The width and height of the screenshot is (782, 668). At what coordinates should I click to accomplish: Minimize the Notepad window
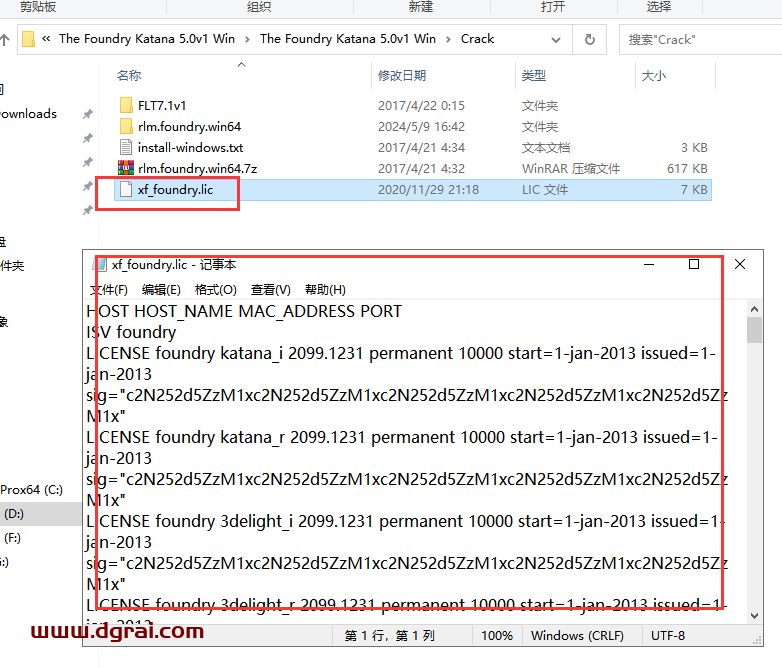(649, 264)
